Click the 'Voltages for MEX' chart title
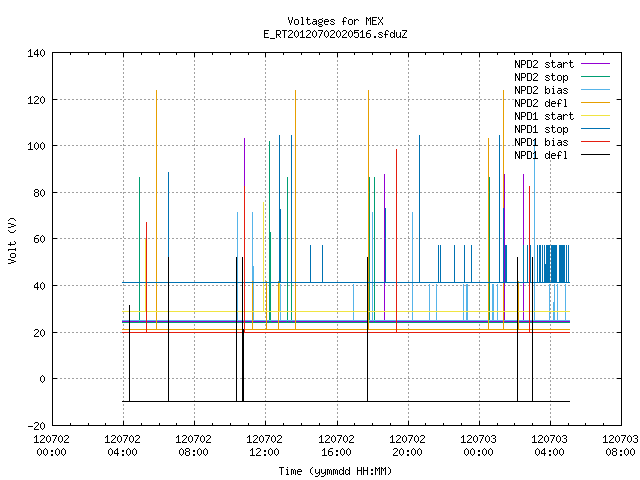640x480 pixels. click(335, 21)
